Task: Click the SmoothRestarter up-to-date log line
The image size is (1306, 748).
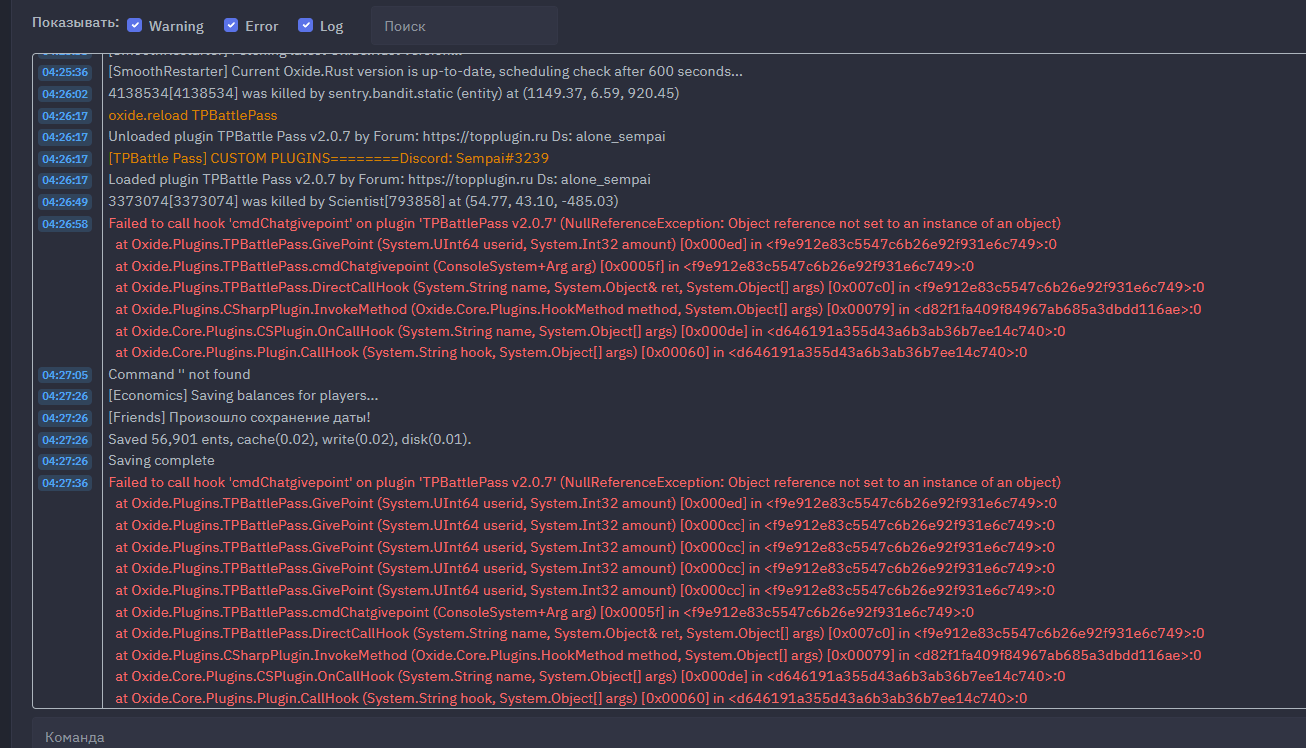Action: (x=425, y=72)
